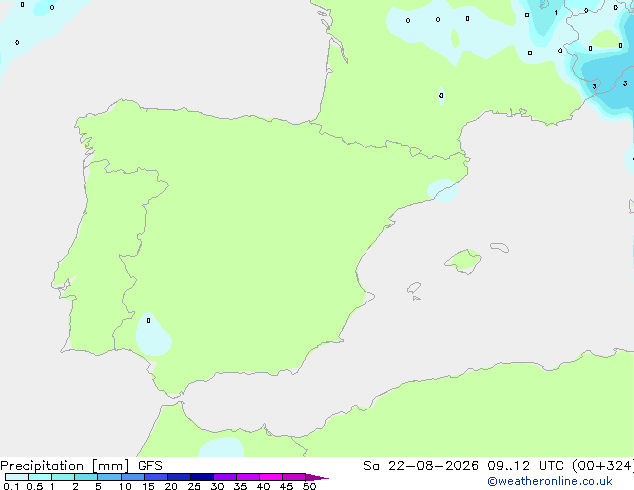This screenshot has height=490, width=634.
Task: Click the 30–35 mm purple legend segment
Action: pos(225,477)
